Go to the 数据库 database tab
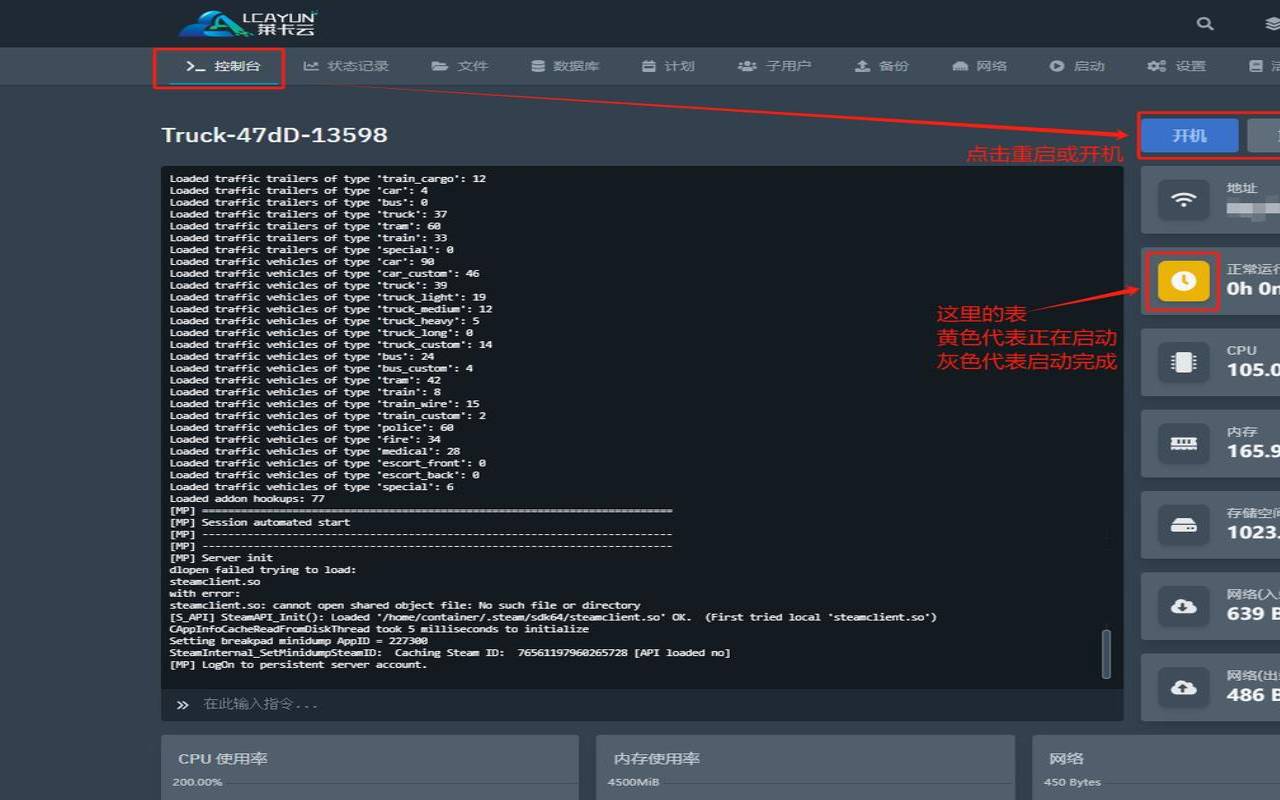1280x800 pixels. pos(565,66)
